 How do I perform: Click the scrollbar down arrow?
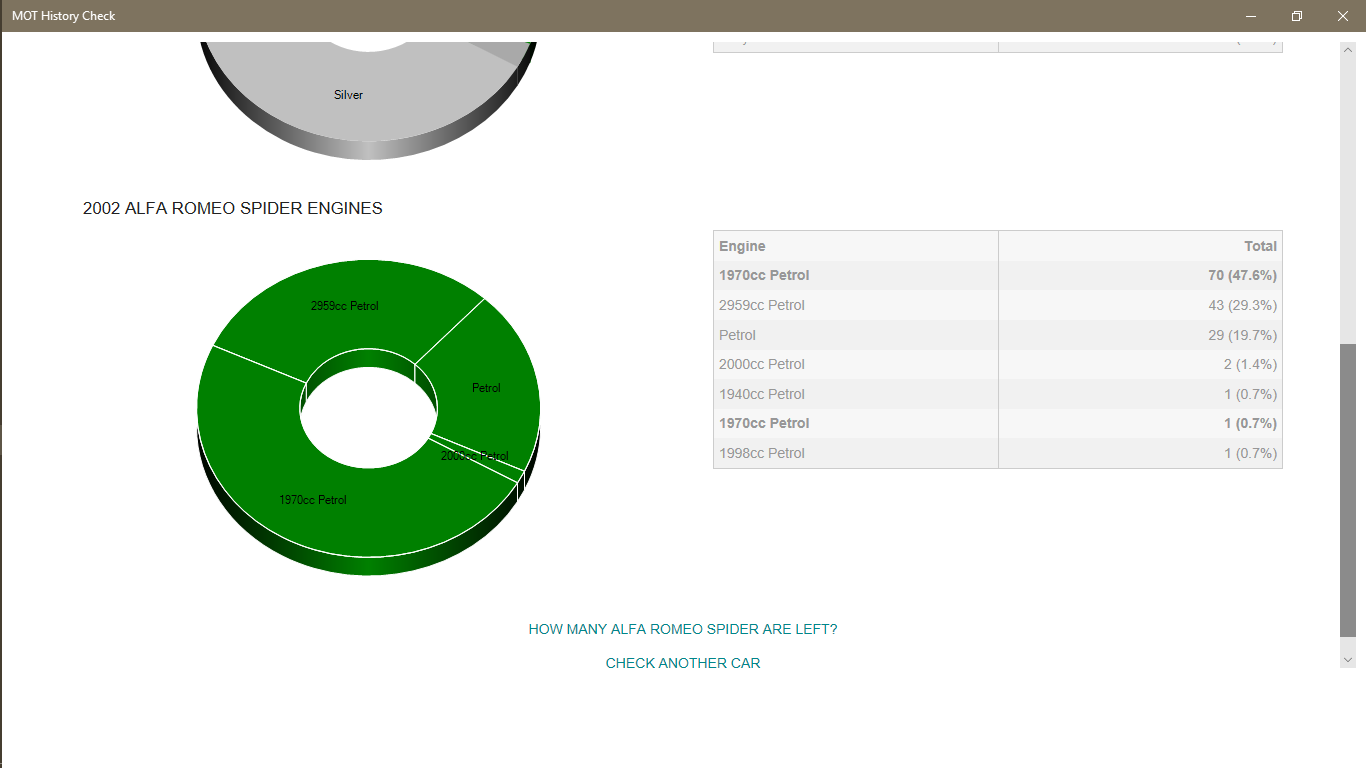pyautogui.click(x=1348, y=659)
